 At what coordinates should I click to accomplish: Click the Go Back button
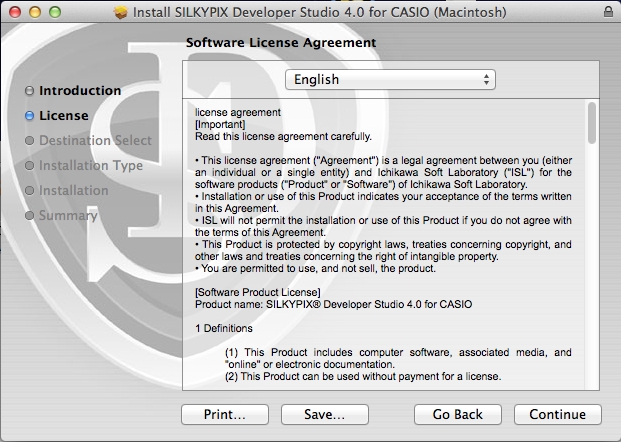[458, 414]
